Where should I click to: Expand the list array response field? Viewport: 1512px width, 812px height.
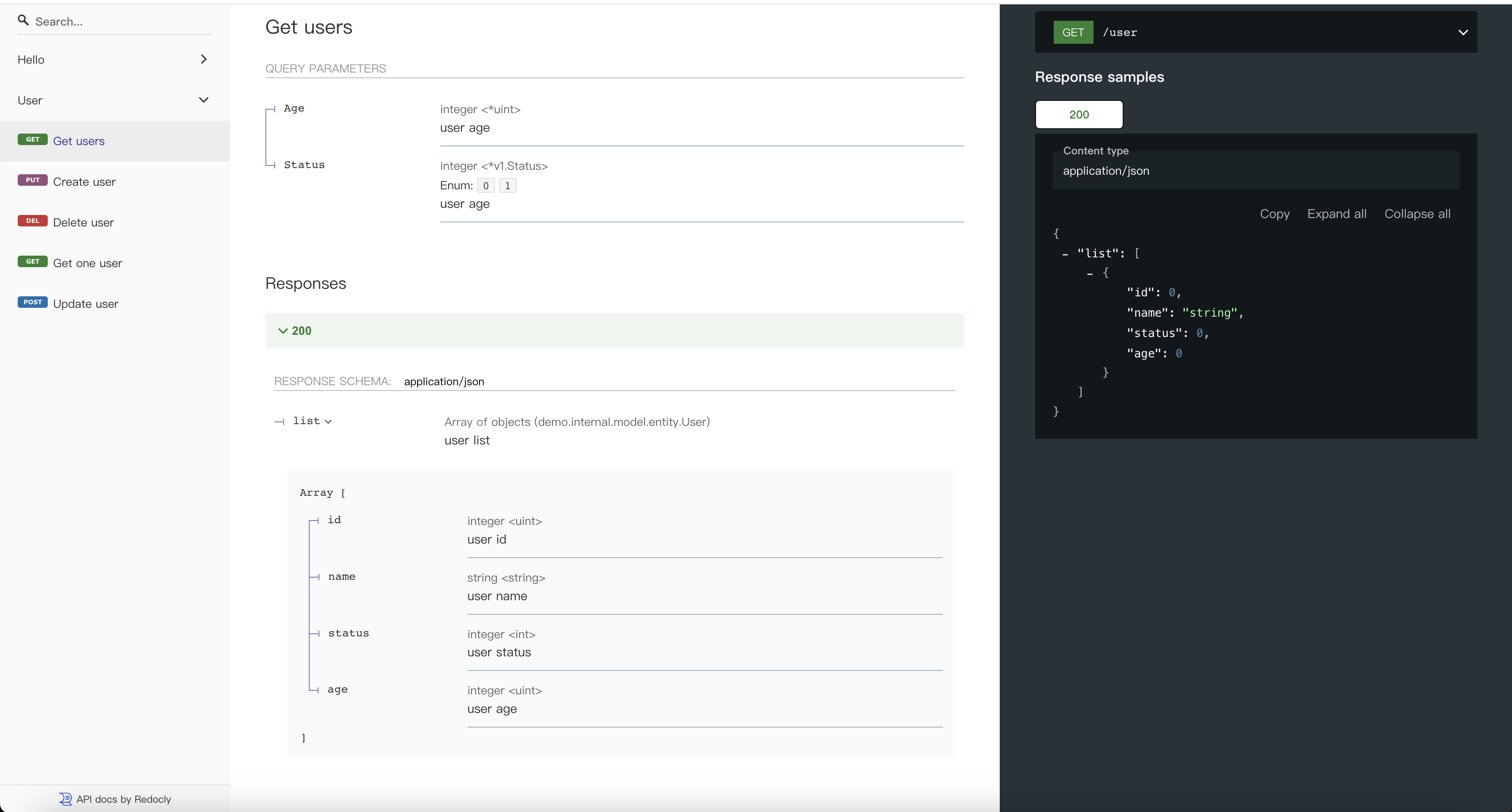[x=313, y=421]
